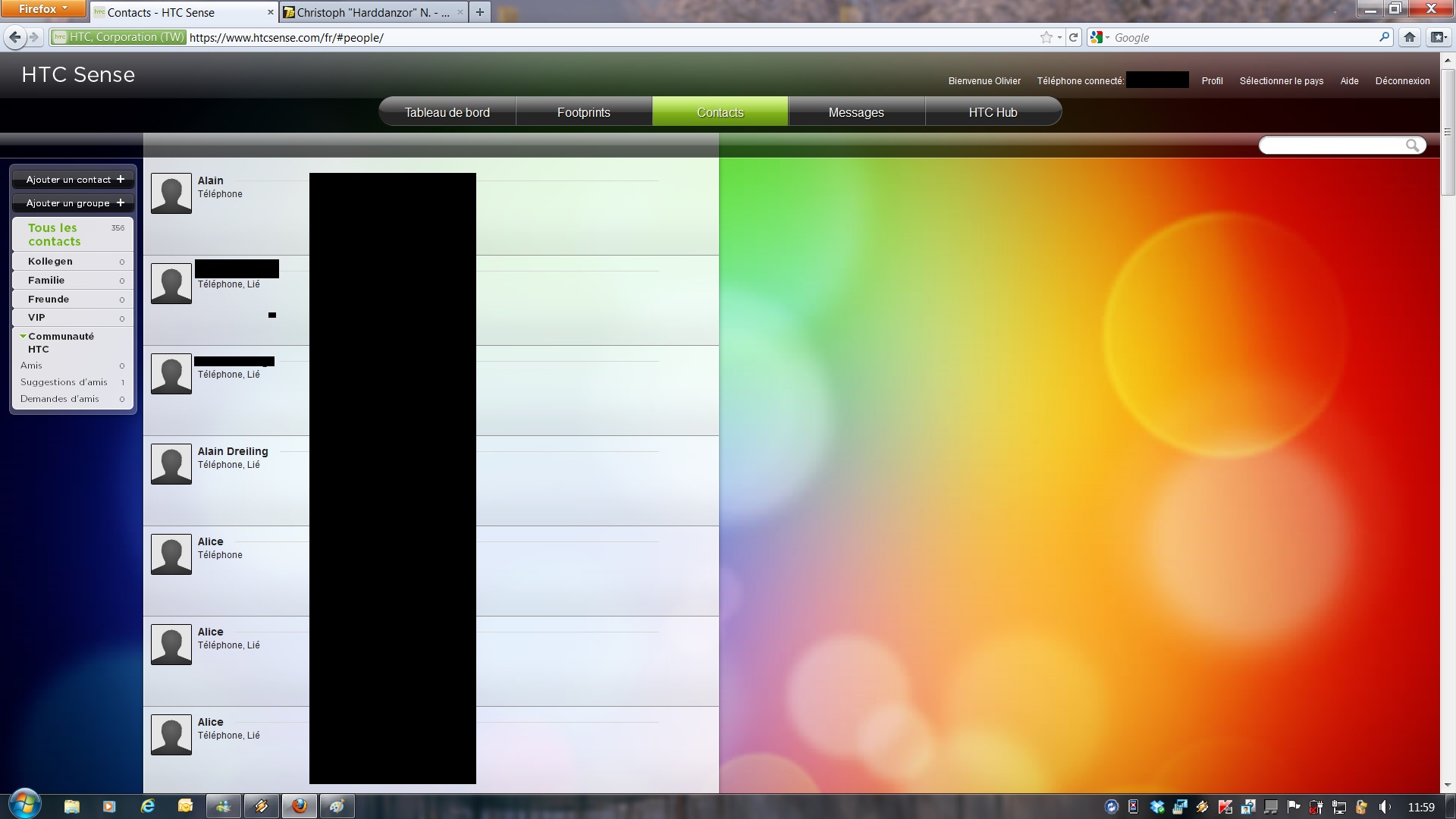Switch to the Paint window in the taskbar
The width and height of the screenshot is (1456, 819).
coord(337,806)
